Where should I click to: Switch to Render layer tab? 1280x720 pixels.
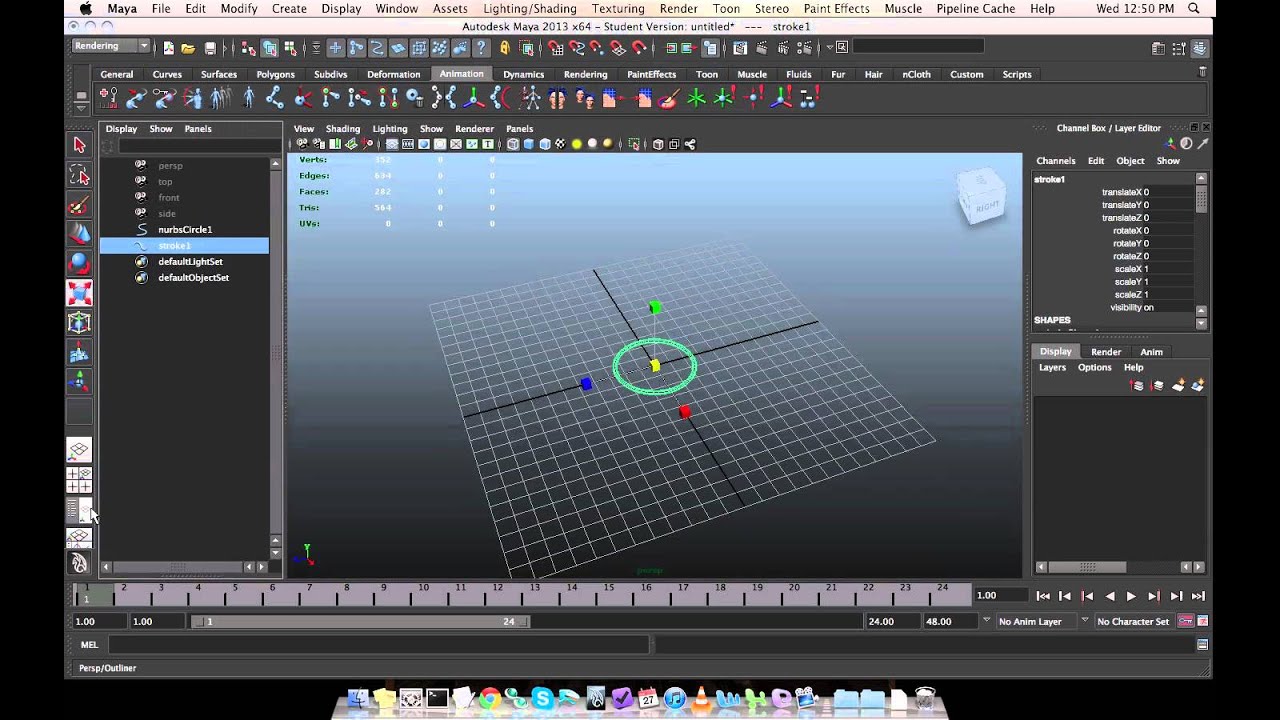click(x=1105, y=351)
